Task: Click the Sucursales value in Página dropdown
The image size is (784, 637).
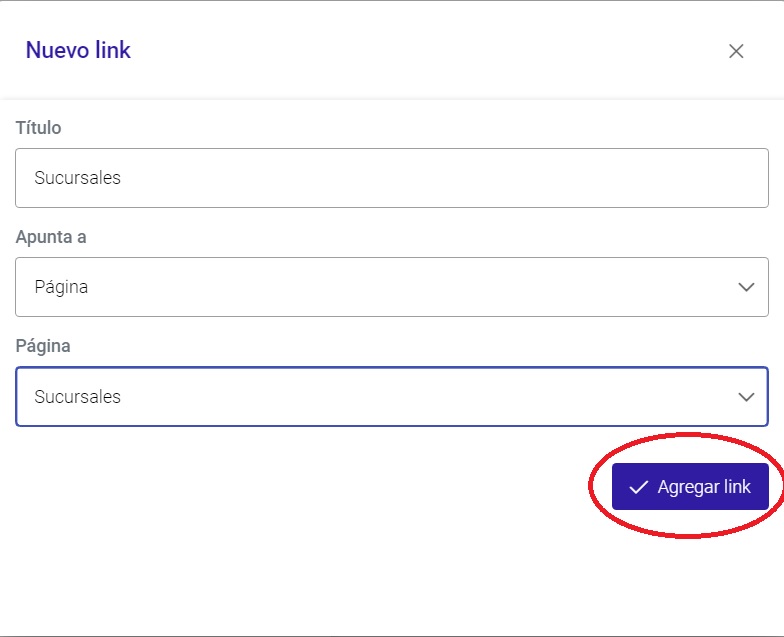Action: [78, 397]
